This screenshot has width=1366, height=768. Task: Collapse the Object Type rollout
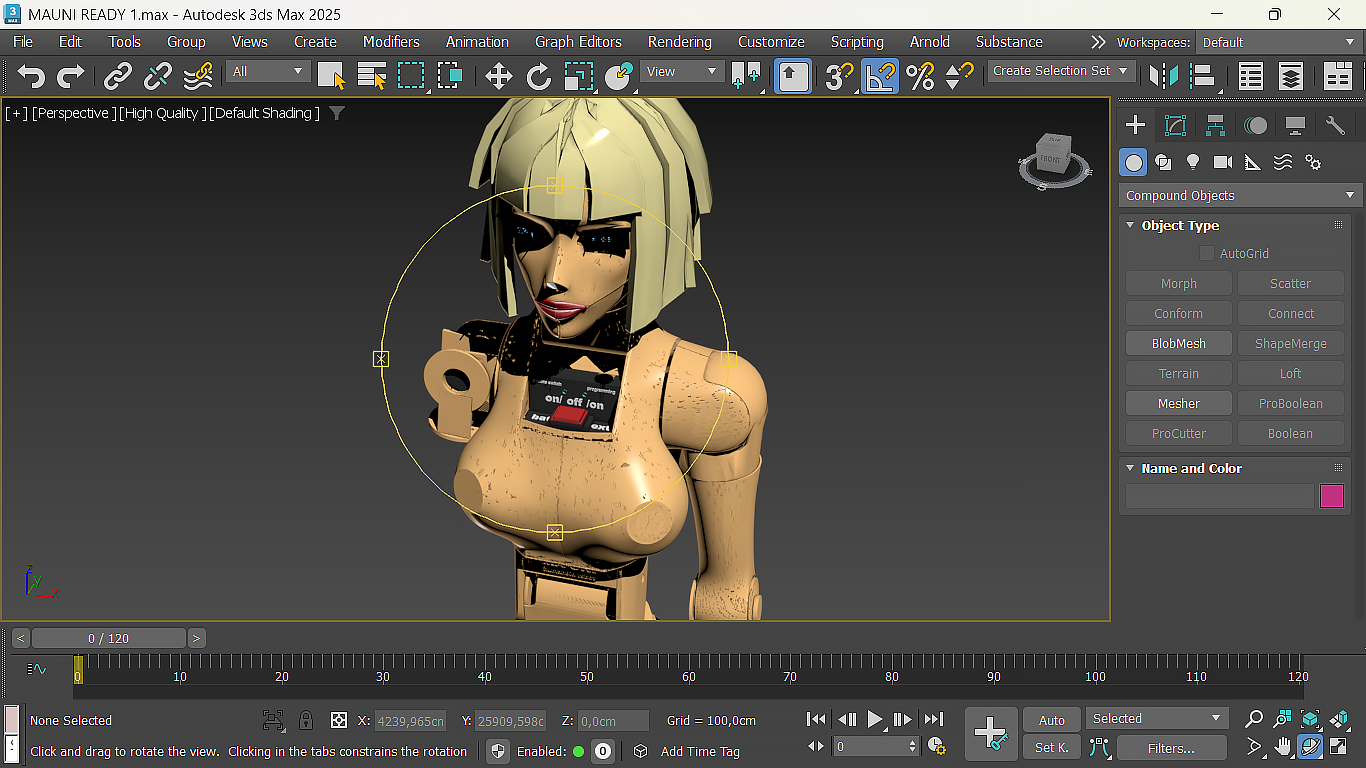point(1180,225)
